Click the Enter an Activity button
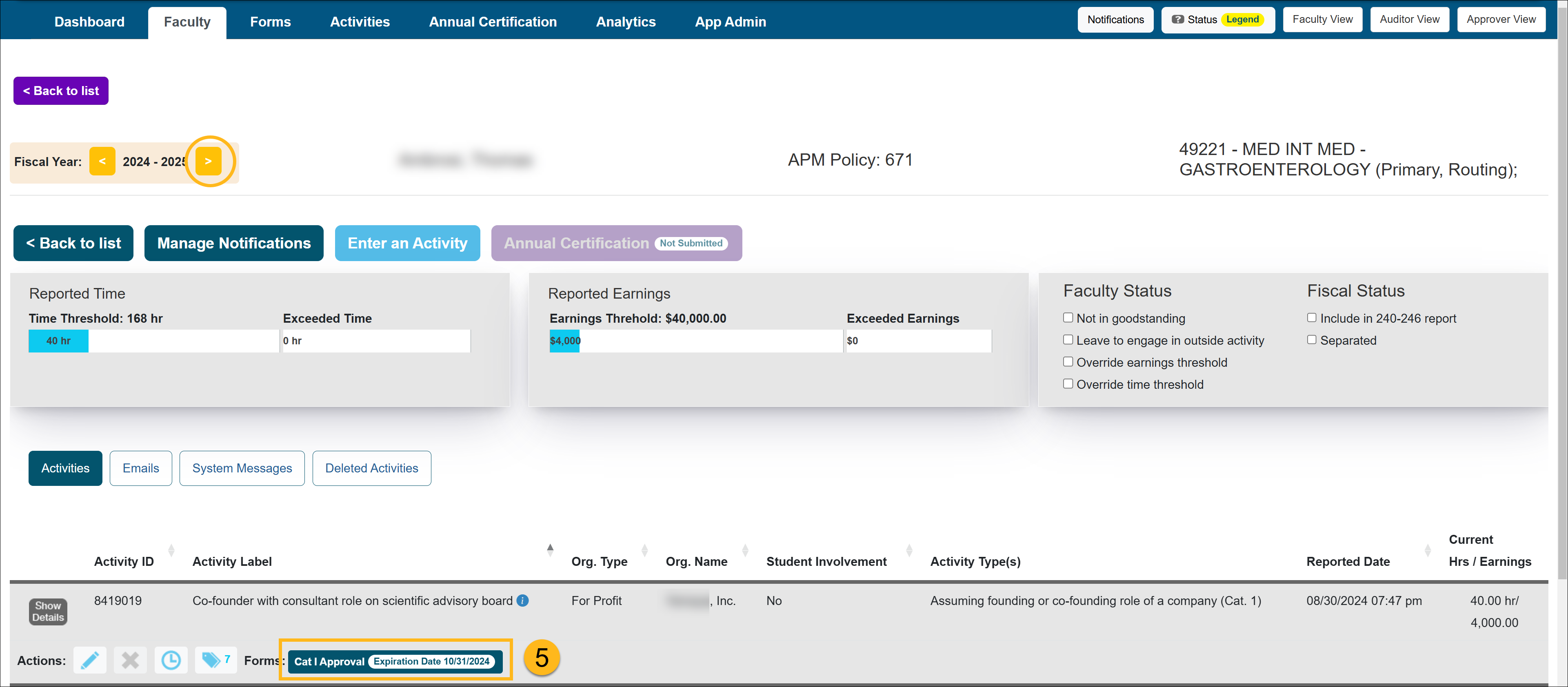1568x687 pixels. point(408,243)
